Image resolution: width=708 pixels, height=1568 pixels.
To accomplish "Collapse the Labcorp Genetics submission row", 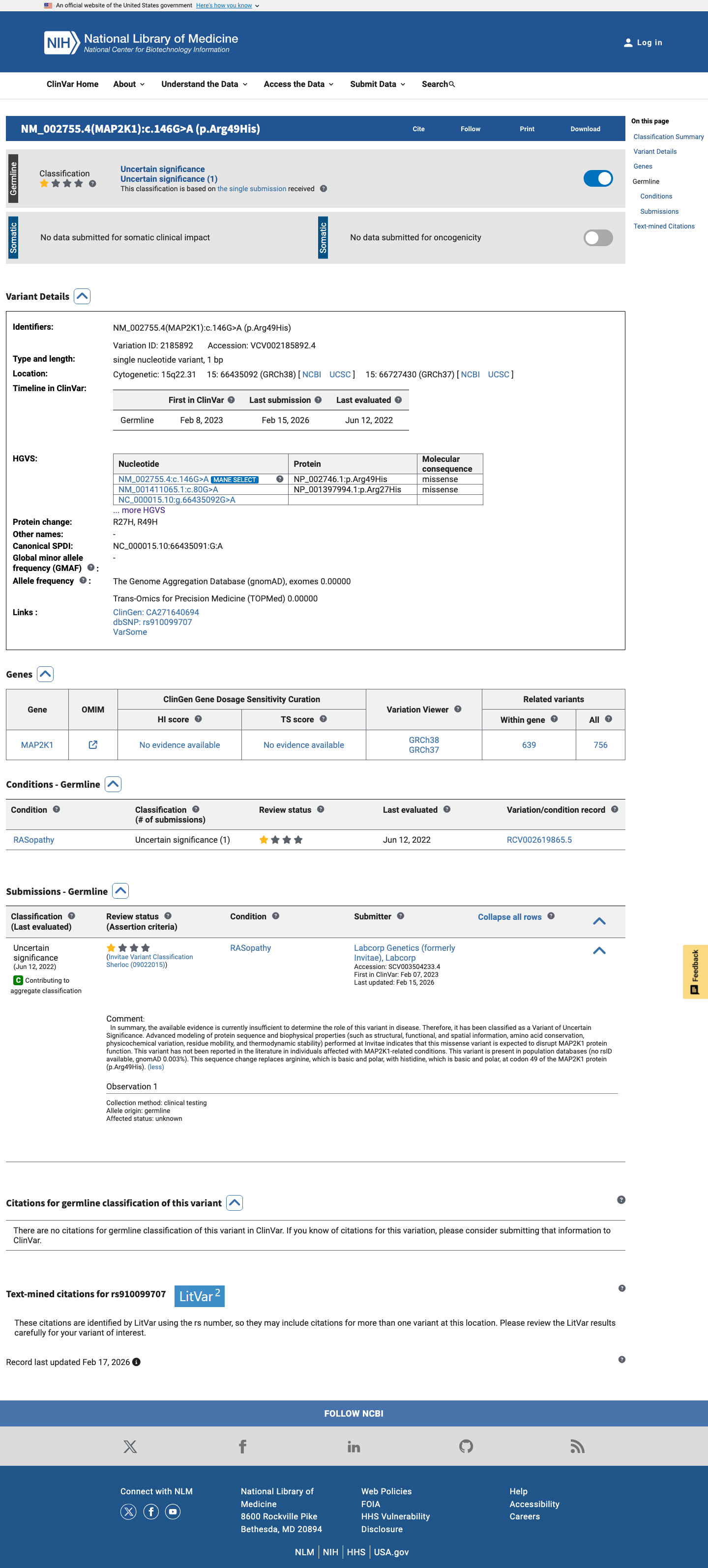I will 599,950.
